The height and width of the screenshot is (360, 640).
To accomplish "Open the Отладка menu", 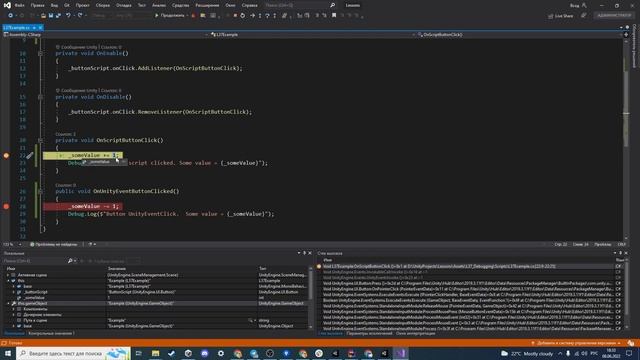I will pyautogui.click(x=124, y=5).
